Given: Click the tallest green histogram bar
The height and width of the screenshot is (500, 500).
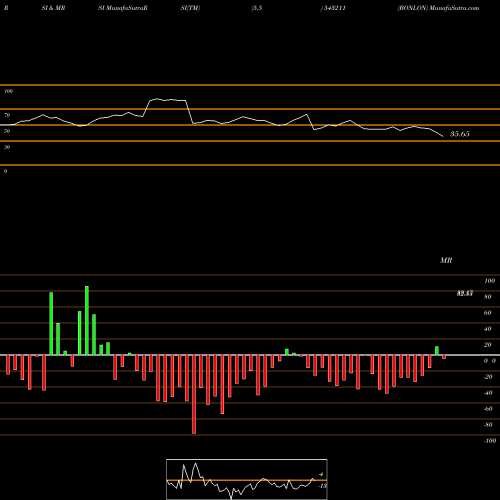Looking at the screenshot, I should (x=87, y=321).
